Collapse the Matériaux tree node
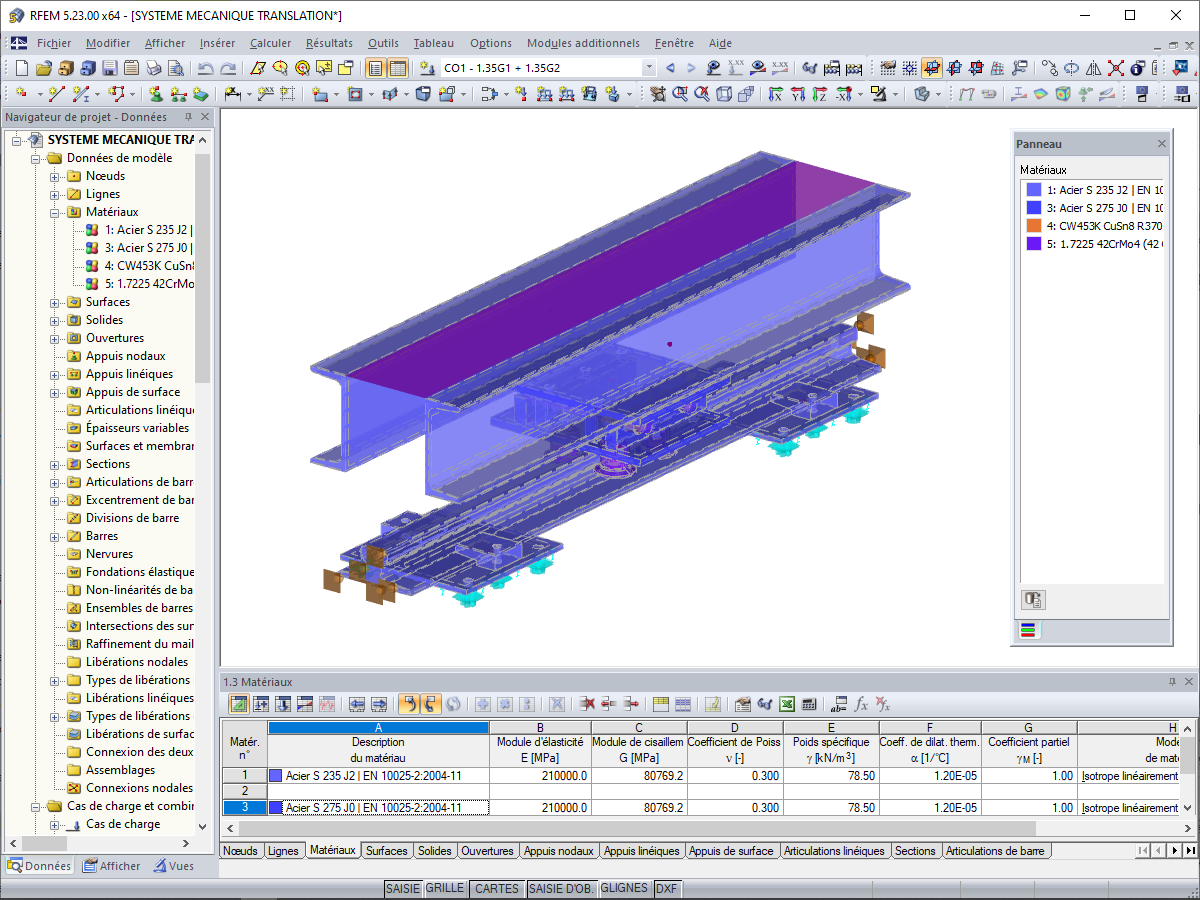This screenshot has width=1200, height=900. [55, 212]
